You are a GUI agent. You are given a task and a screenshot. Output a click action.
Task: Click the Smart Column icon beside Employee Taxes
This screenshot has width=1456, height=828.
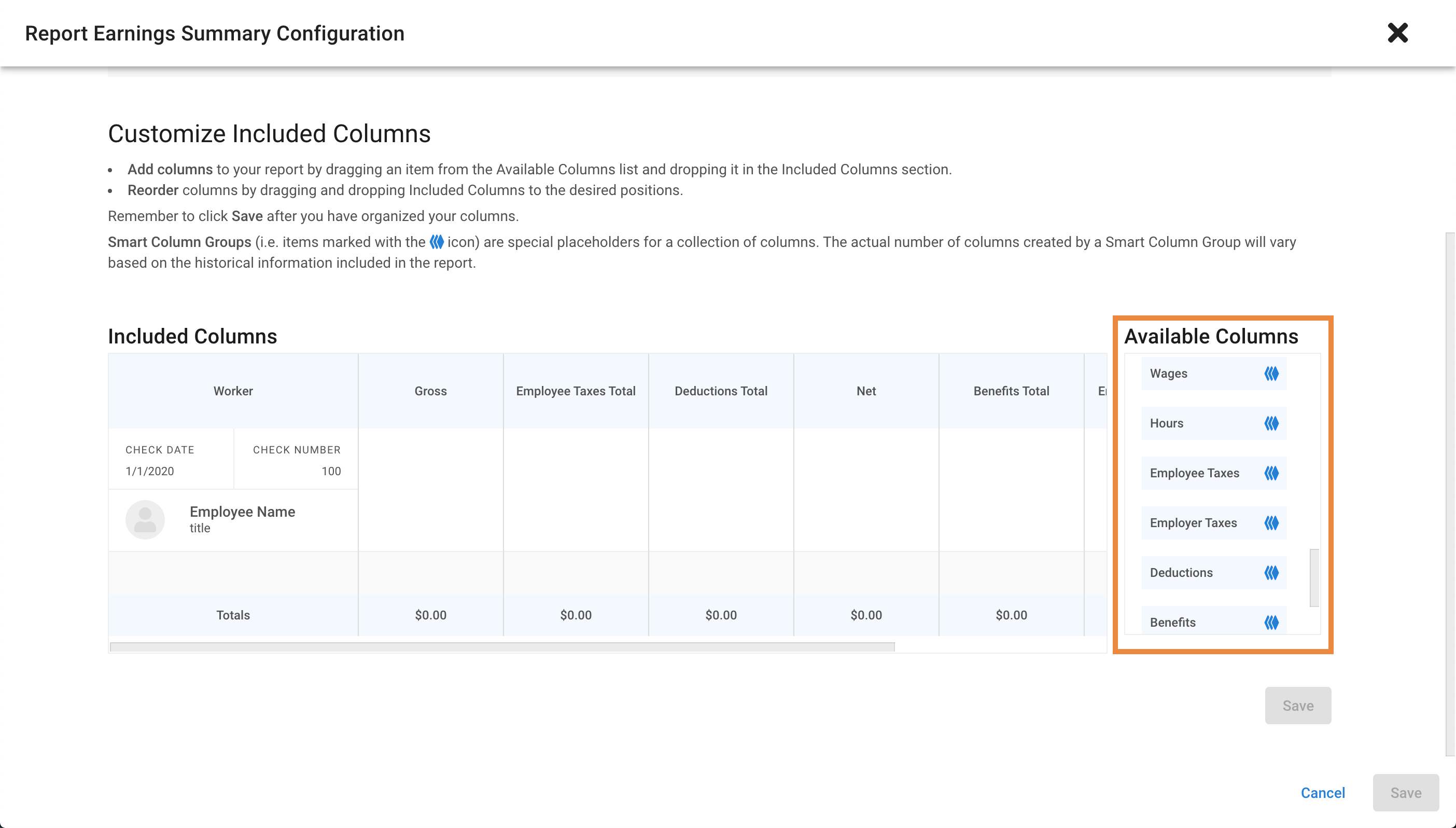[1271, 473]
